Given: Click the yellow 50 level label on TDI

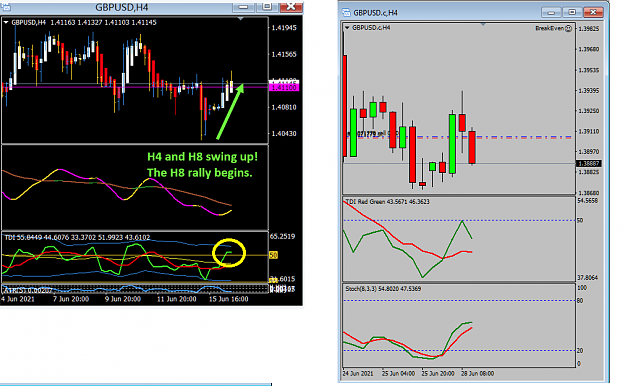Looking at the screenshot, I should [x=273, y=255].
